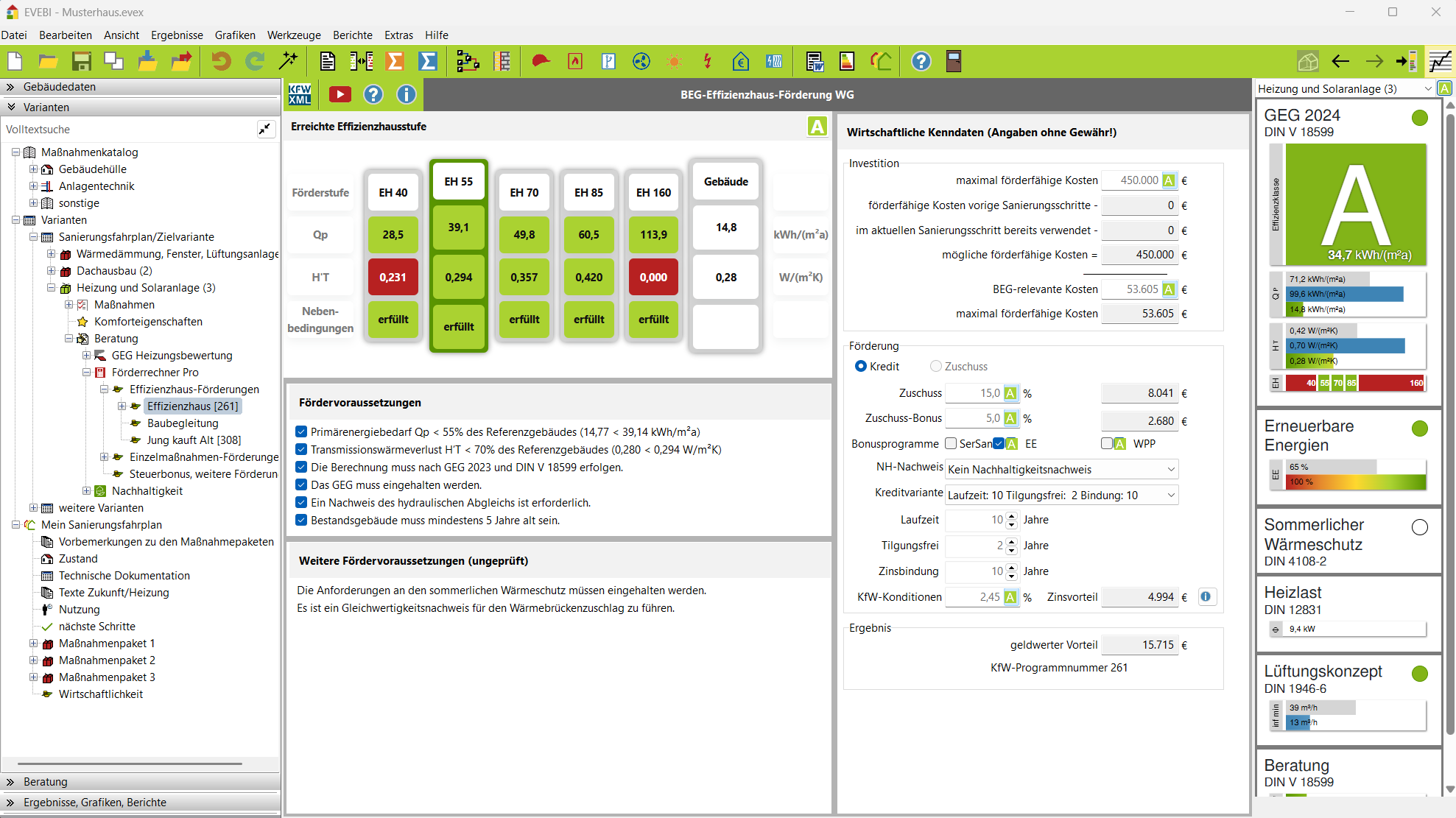The width and height of the screenshot is (1456, 818).
Task: Select Jung kauft Alt [308] tree item
Action: click(x=194, y=440)
